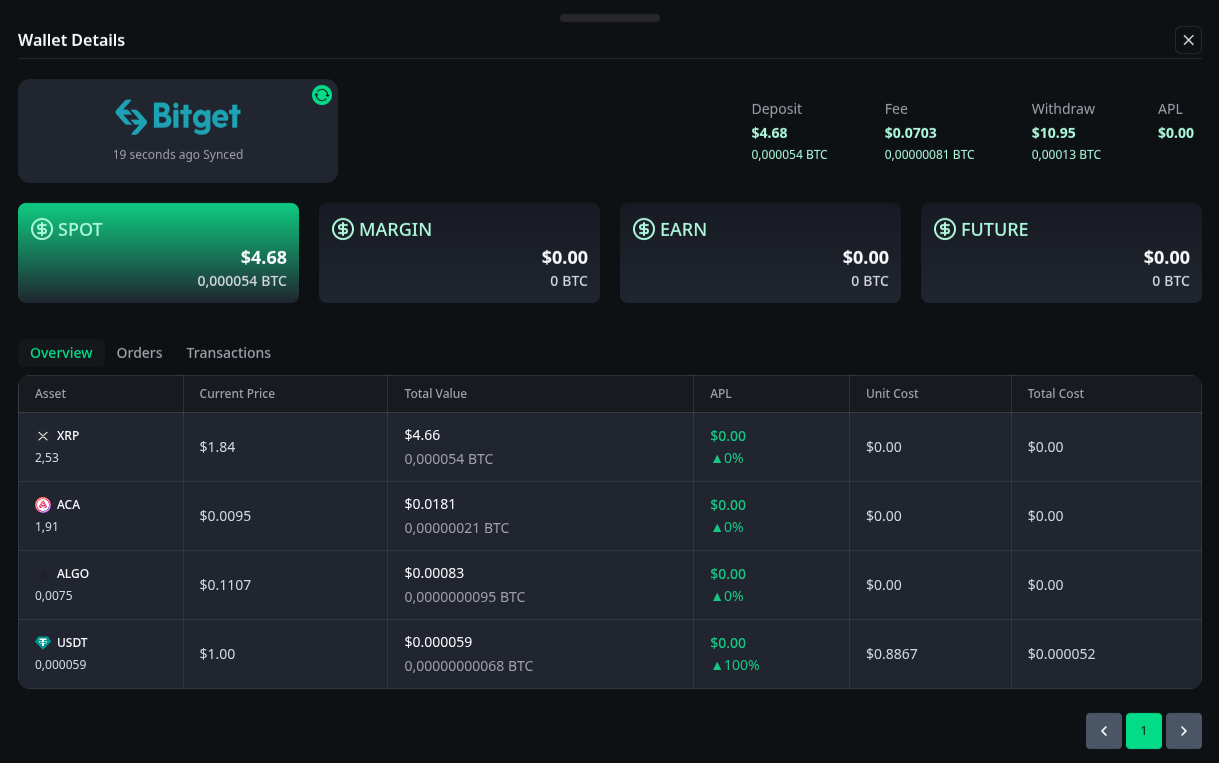The height and width of the screenshot is (763, 1219).
Task: Click the APL column header
Action: pos(720,393)
